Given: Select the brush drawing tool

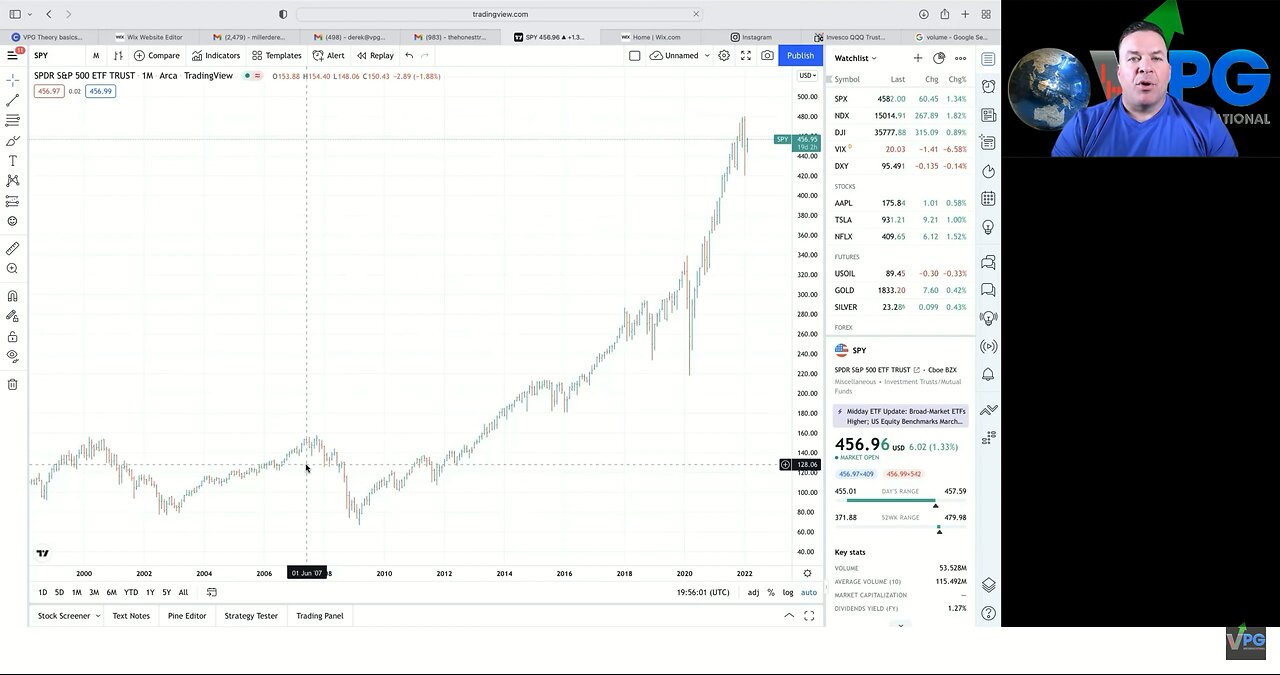Looking at the screenshot, I should pyautogui.click(x=12, y=140).
